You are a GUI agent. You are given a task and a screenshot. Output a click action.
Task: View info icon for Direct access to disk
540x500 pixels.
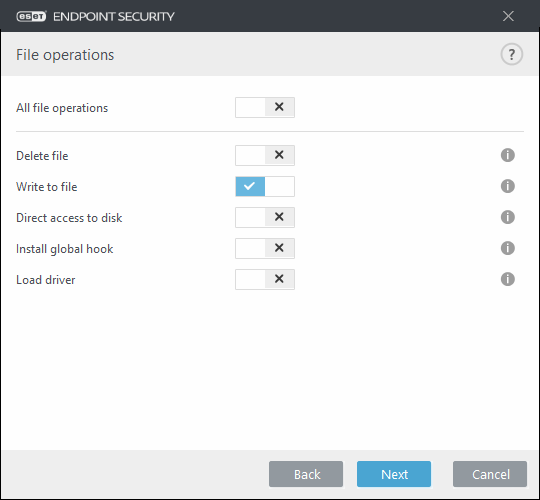click(x=508, y=217)
